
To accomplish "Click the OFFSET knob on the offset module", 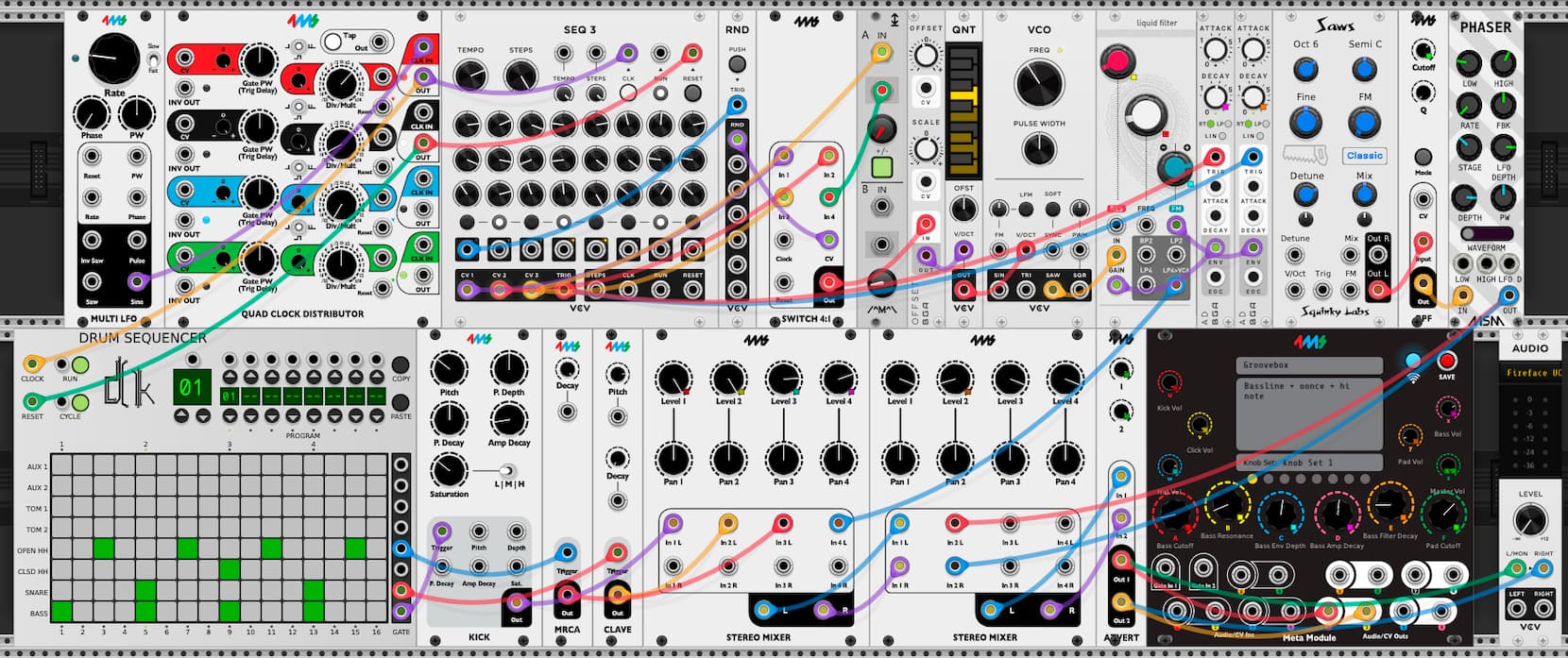I will click(x=926, y=55).
